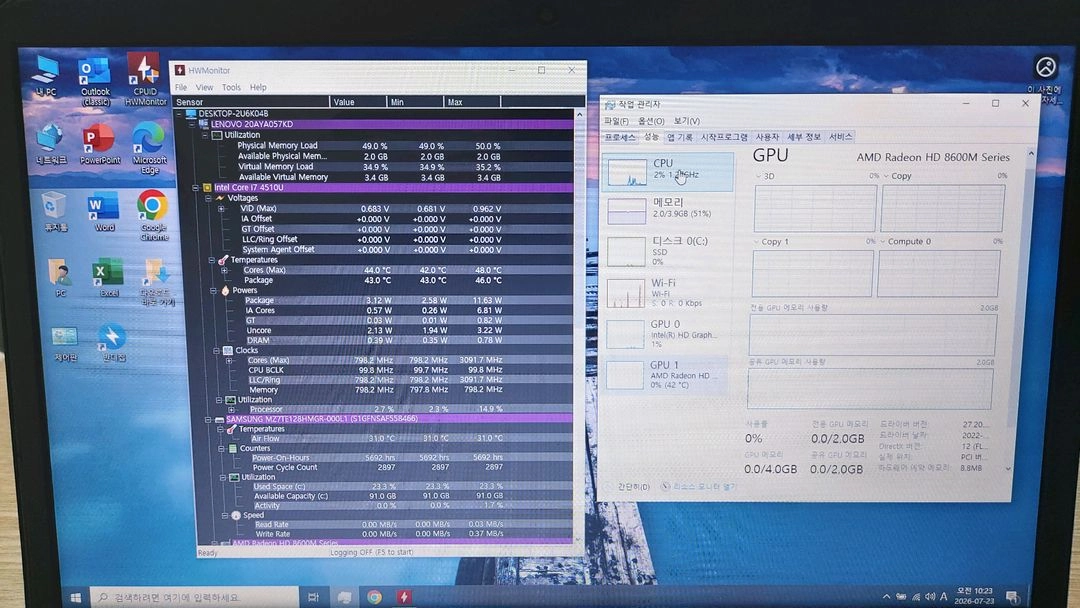
Task: Open the 리소스 모니터 열기 link
Action: pyautogui.click(x=698, y=487)
